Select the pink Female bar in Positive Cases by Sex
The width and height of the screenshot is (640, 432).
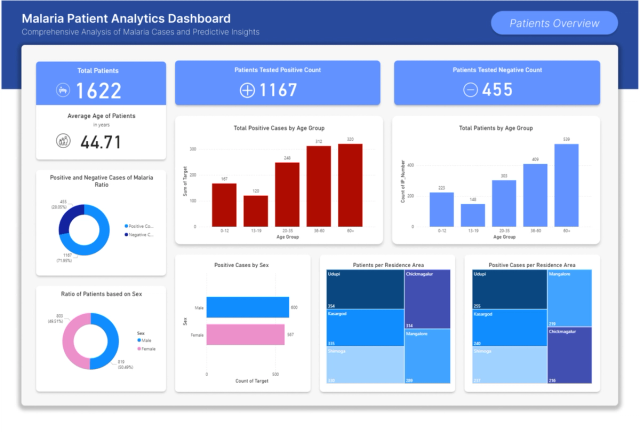click(245, 334)
